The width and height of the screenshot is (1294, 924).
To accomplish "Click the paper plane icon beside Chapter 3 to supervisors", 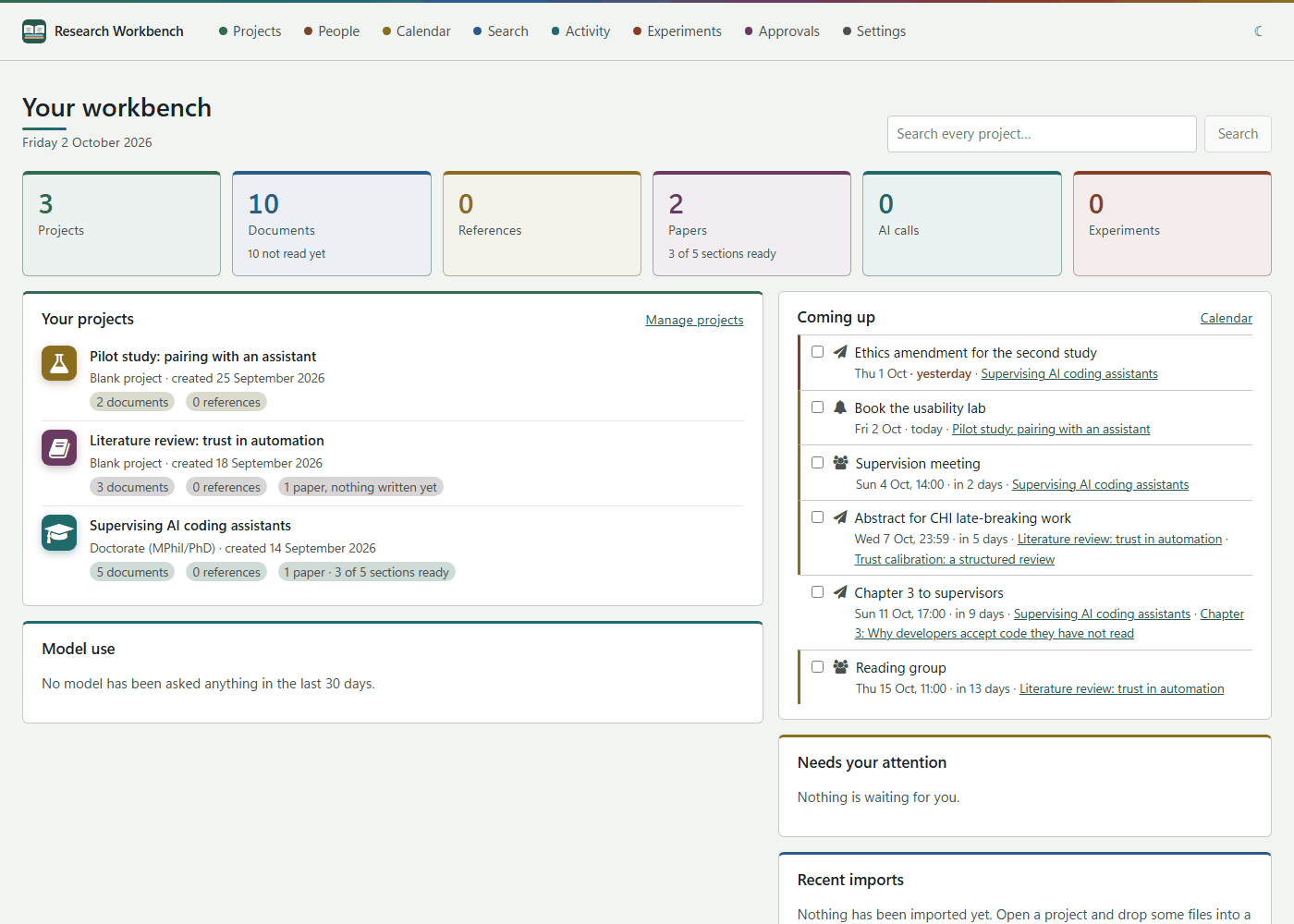I will (840, 592).
